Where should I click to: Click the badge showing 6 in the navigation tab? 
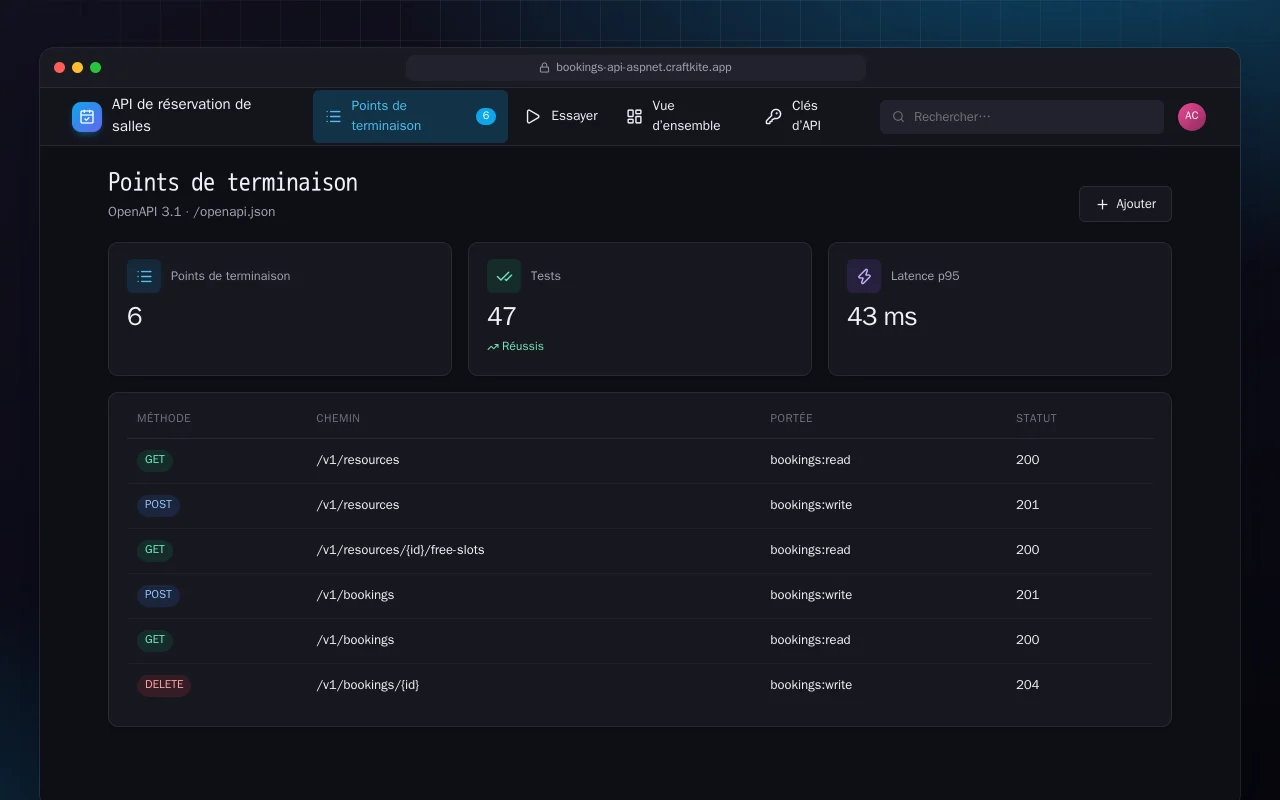[x=486, y=116]
